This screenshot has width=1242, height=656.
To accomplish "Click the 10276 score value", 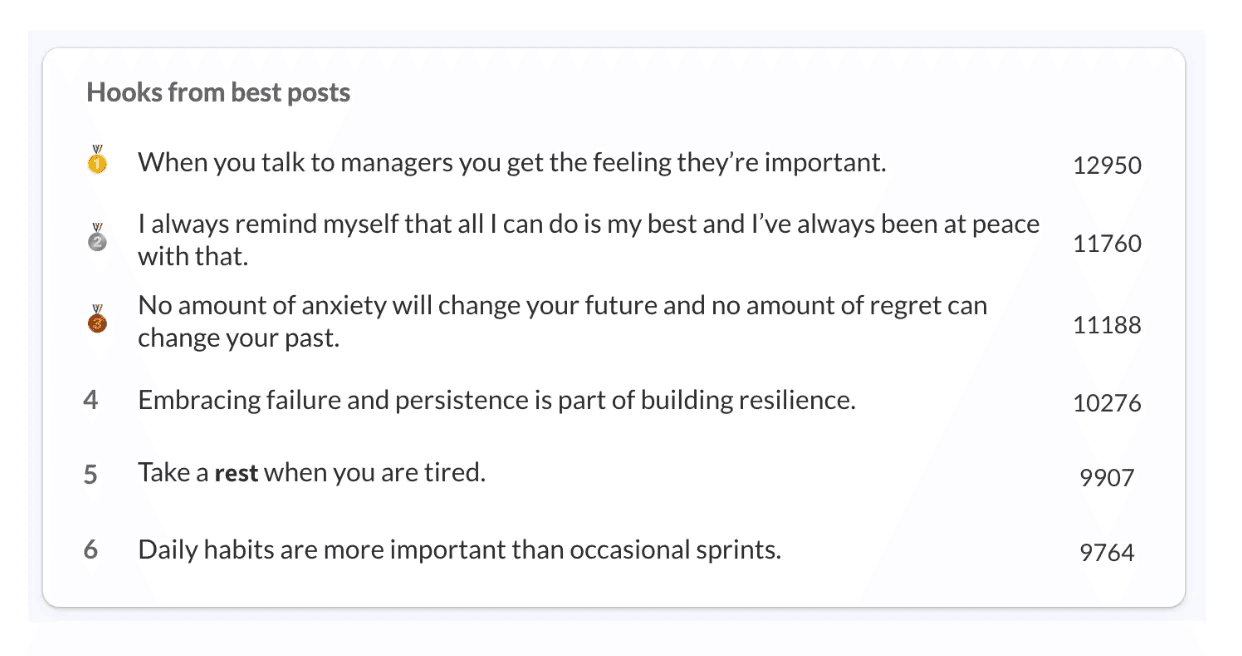I will tap(1107, 404).
